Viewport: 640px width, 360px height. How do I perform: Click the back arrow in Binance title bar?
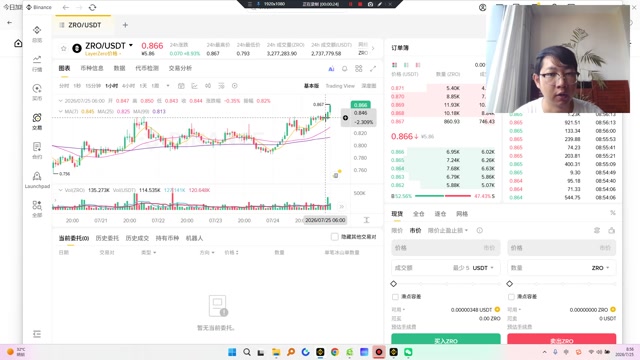coord(66,7)
